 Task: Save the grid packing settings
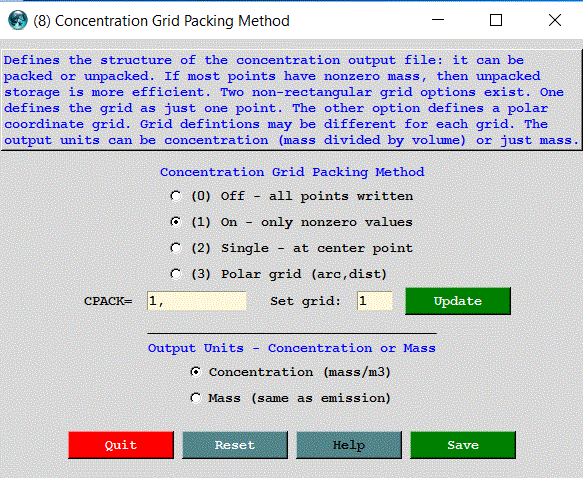click(x=463, y=445)
